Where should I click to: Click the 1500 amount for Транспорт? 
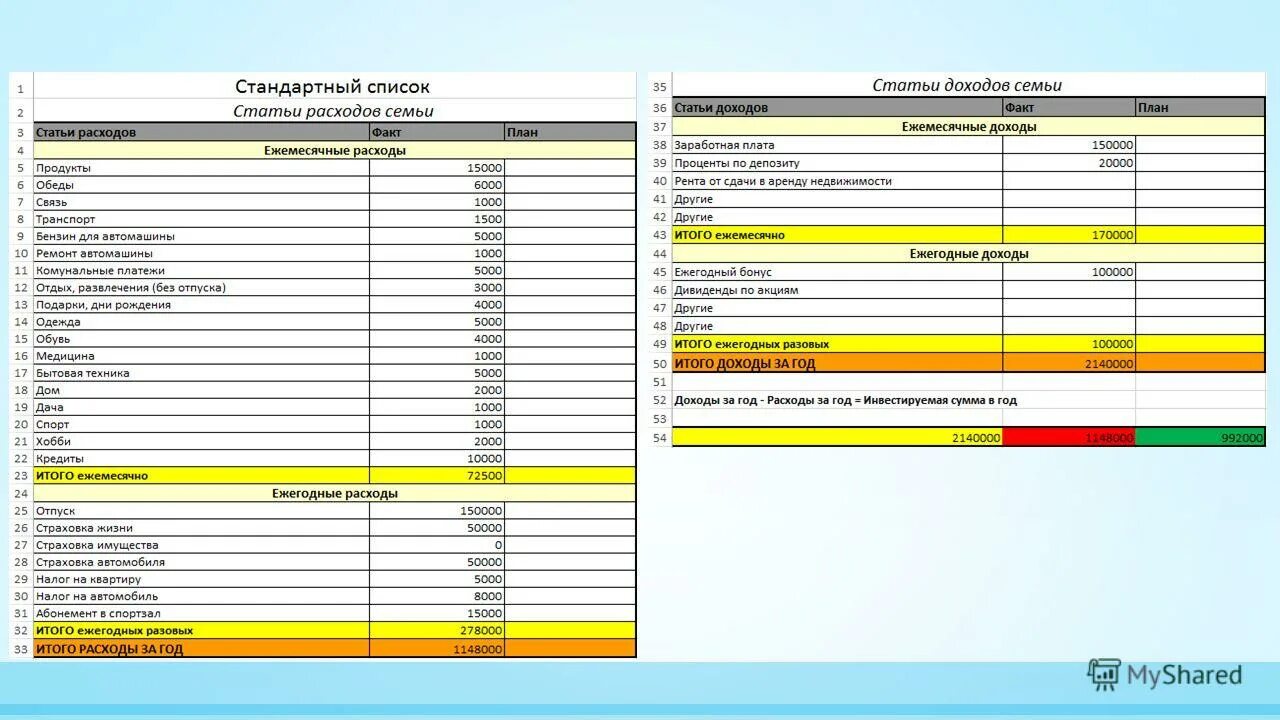437,219
